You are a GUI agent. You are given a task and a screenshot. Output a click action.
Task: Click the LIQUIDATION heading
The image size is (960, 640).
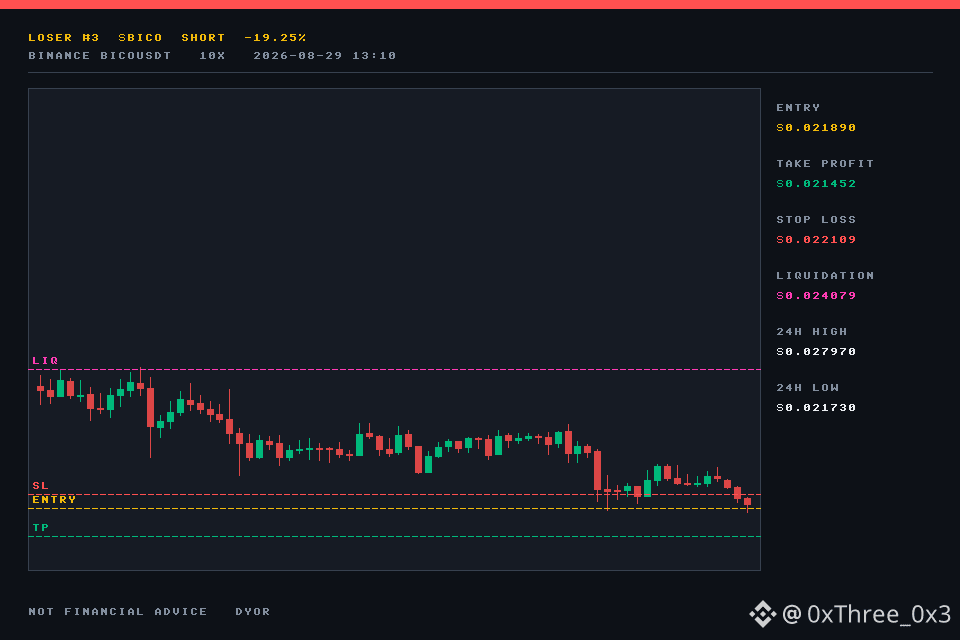(x=825, y=276)
